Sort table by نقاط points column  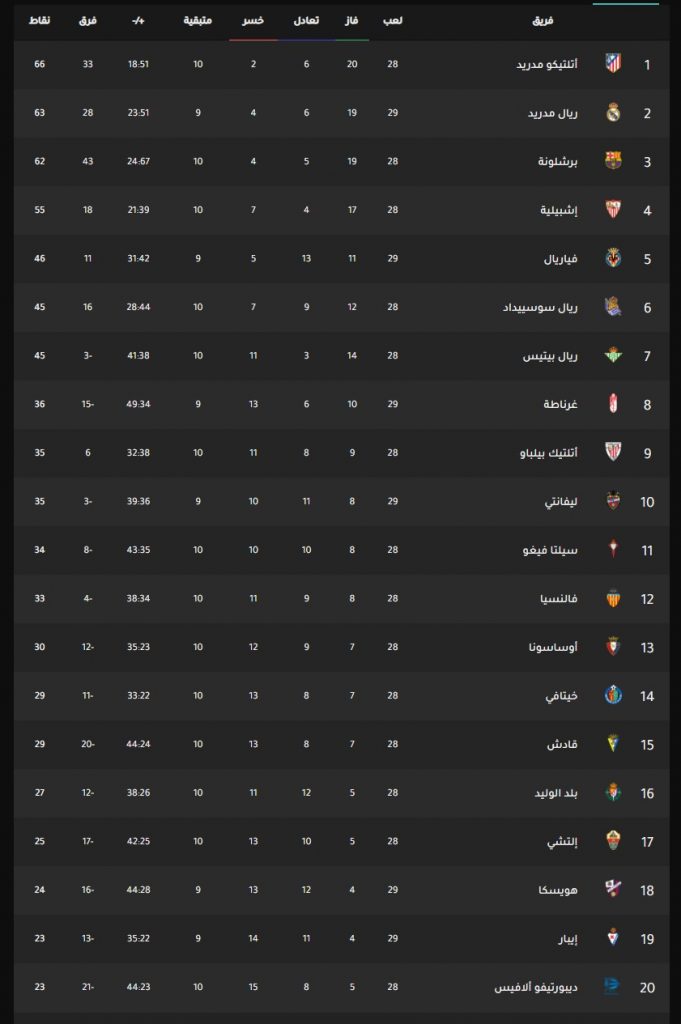tap(39, 20)
